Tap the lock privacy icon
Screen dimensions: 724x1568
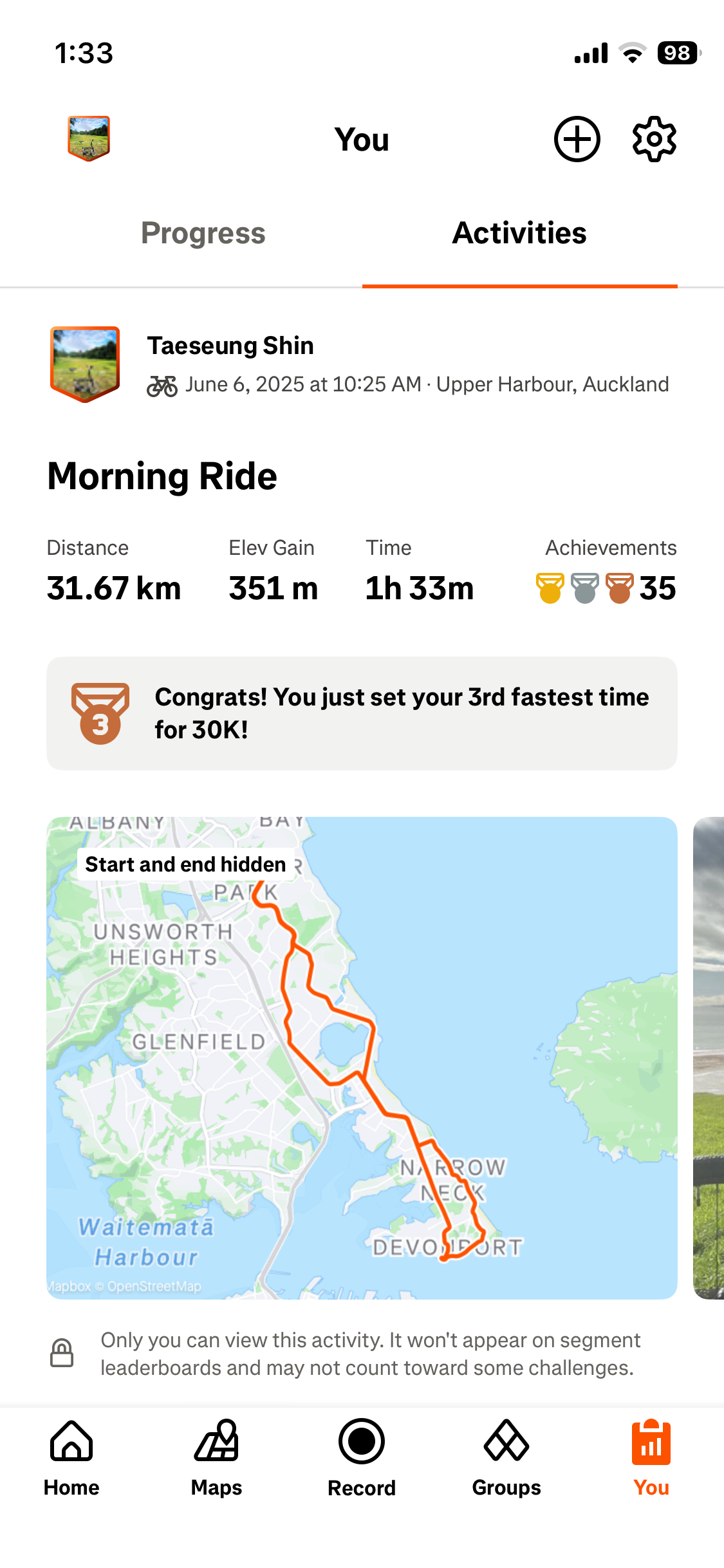tap(62, 1353)
